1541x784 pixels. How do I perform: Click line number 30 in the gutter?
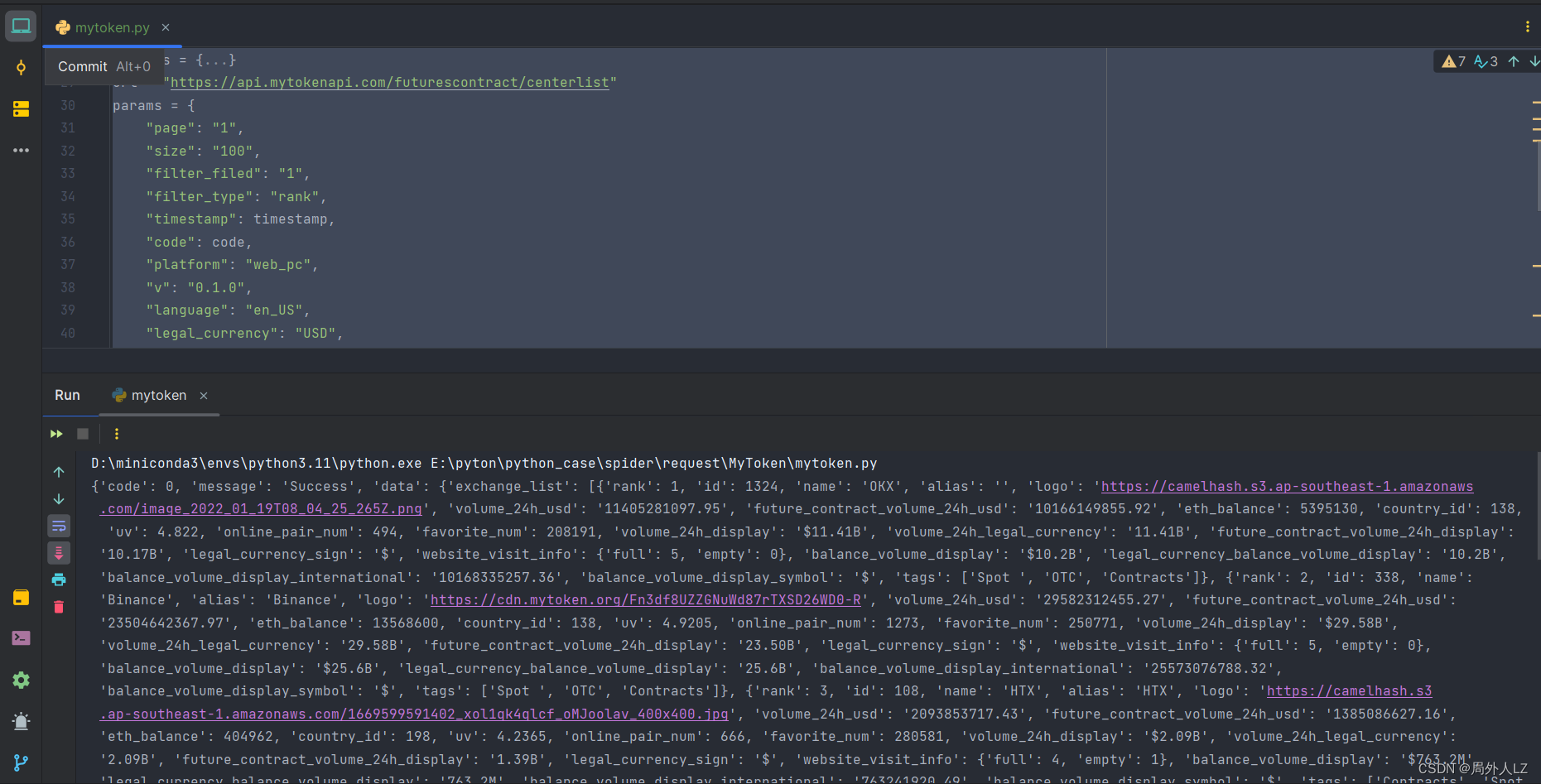click(68, 106)
